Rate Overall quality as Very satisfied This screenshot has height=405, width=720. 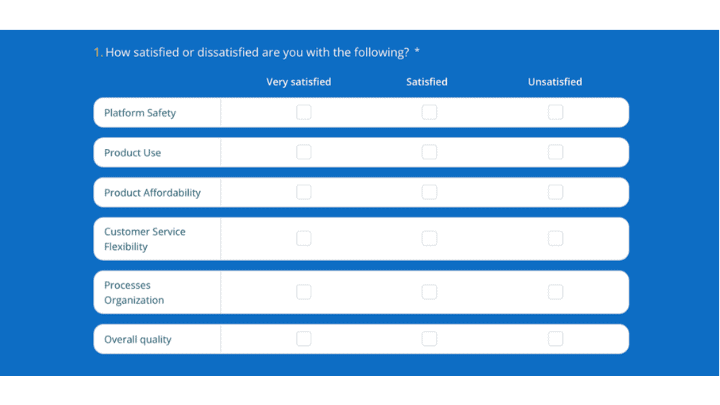point(303,339)
